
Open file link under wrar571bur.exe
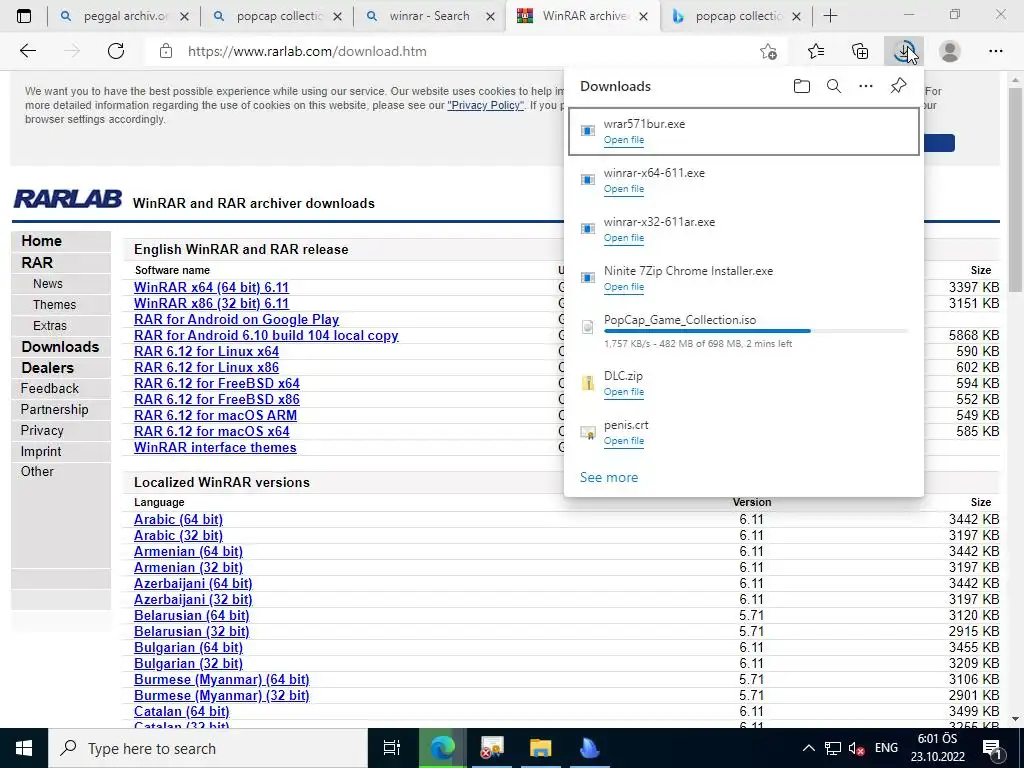[x=624, y=140]
